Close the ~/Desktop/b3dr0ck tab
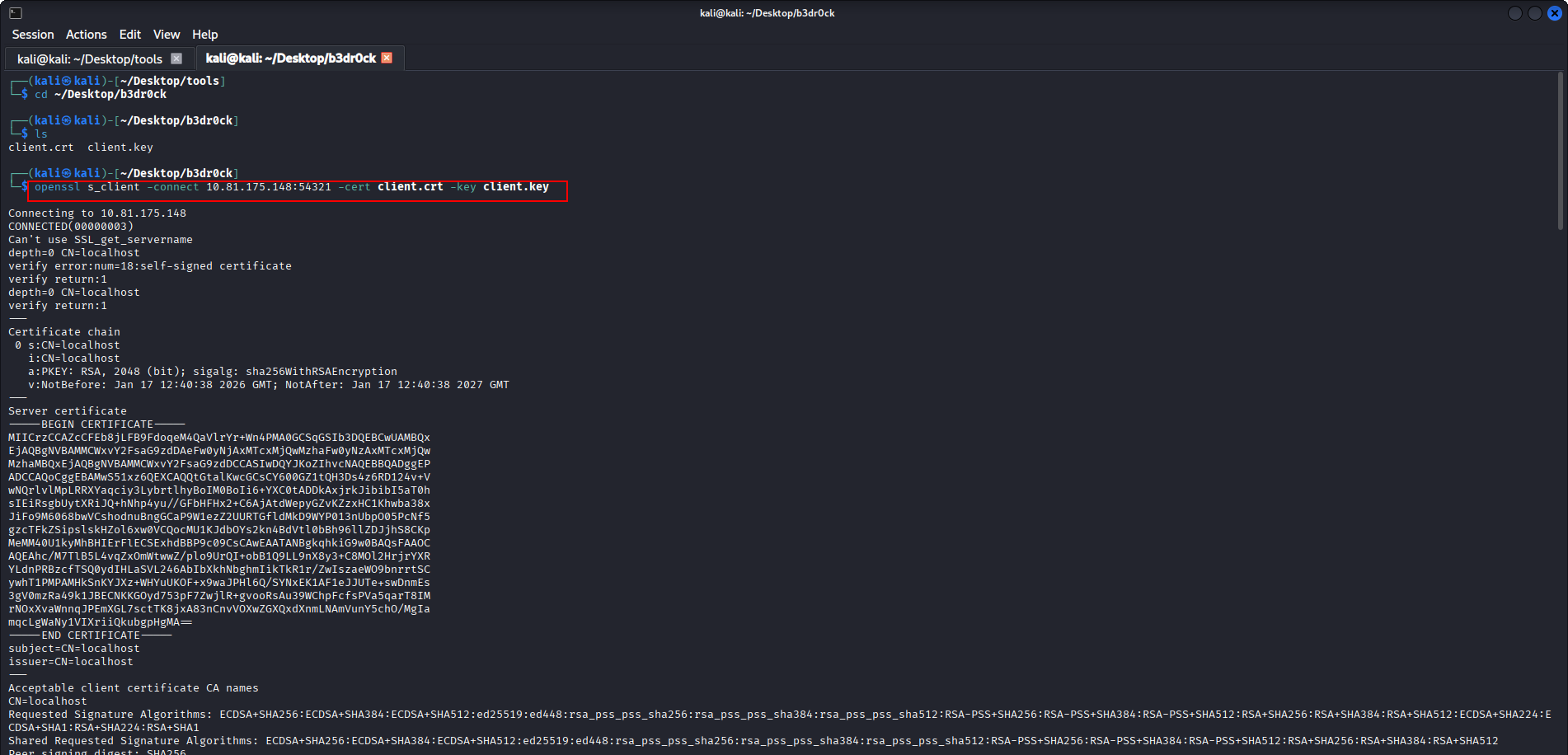Viewport: 1568px width, 755px height. [x=387, y=58]
